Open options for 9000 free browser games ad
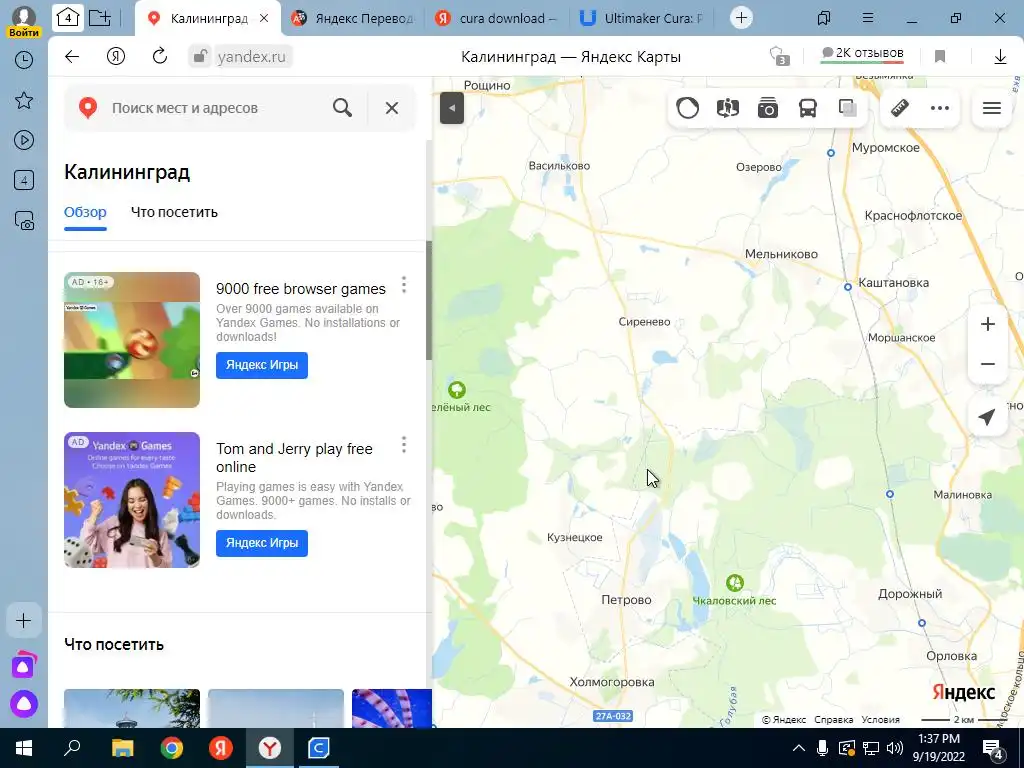This screenshot has height=768, width=1024. coord(404,285)
